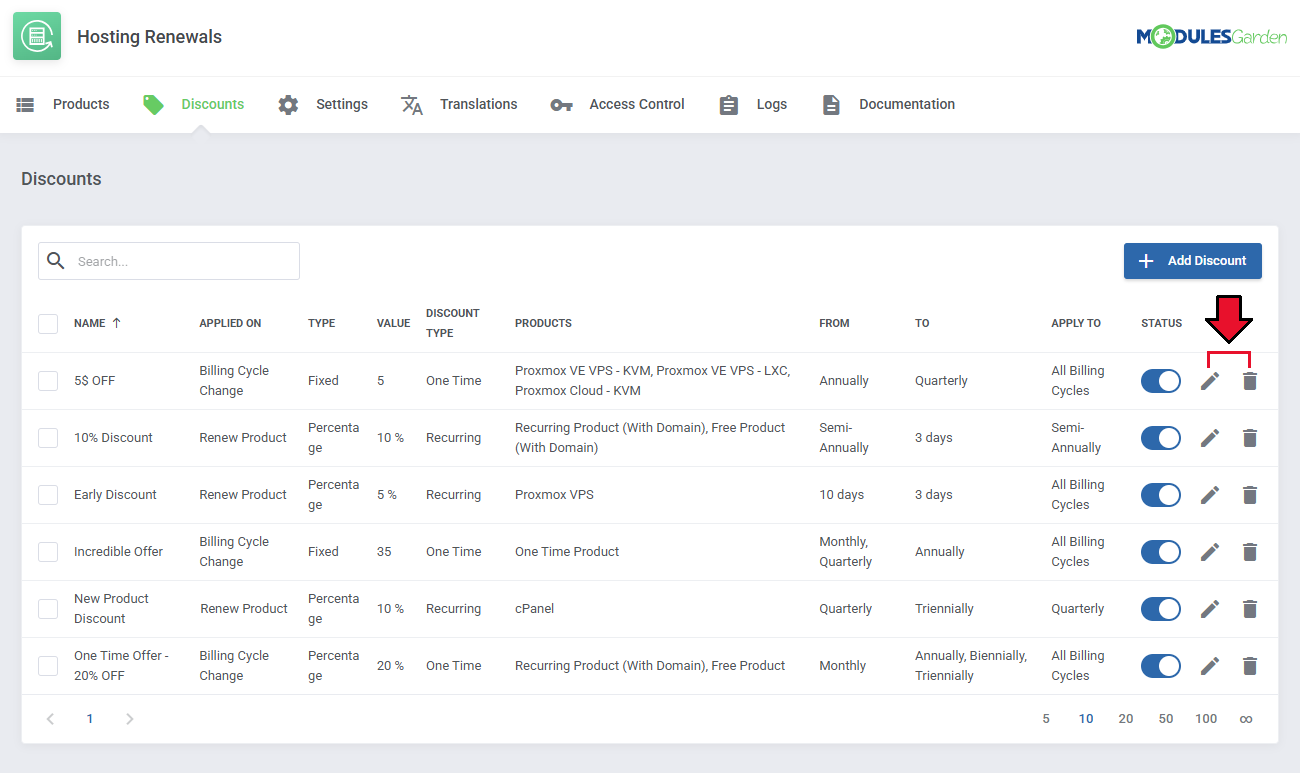Show 5 entries per page

(1046, 719)
